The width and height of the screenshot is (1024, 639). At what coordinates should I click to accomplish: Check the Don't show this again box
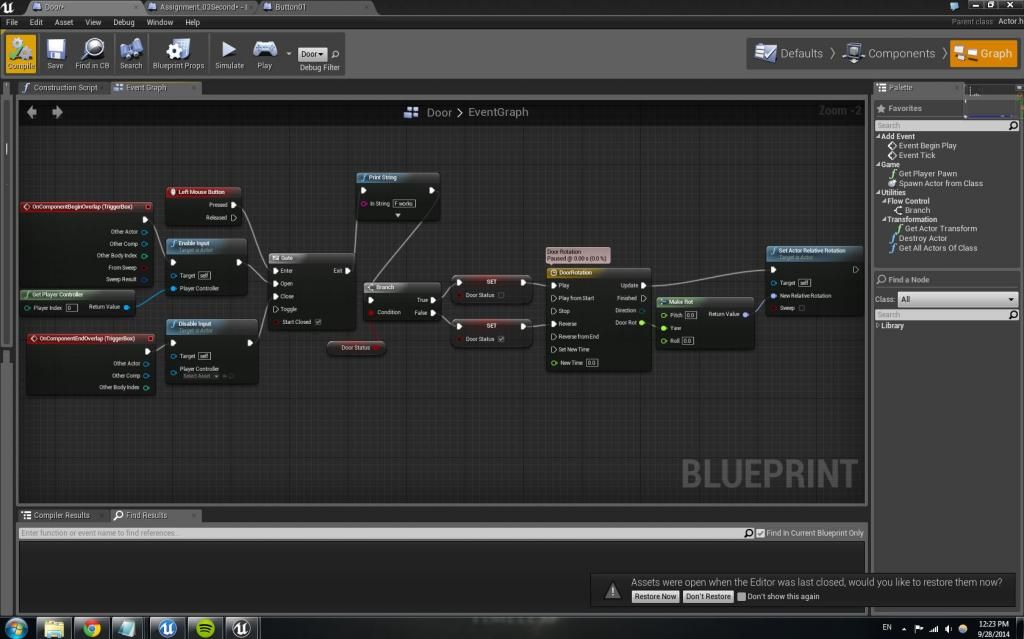pos(741,596)
